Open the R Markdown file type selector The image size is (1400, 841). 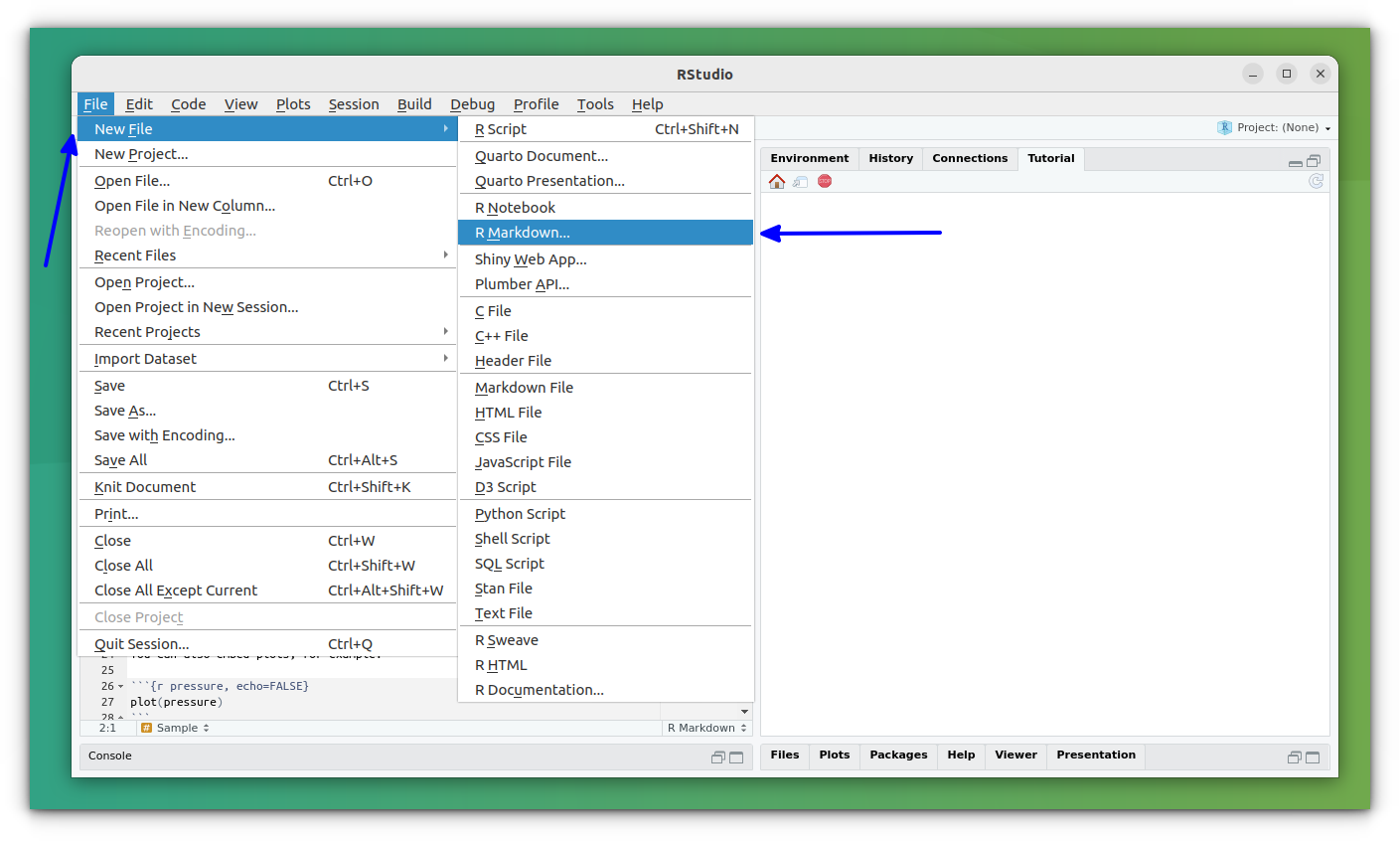707,728
